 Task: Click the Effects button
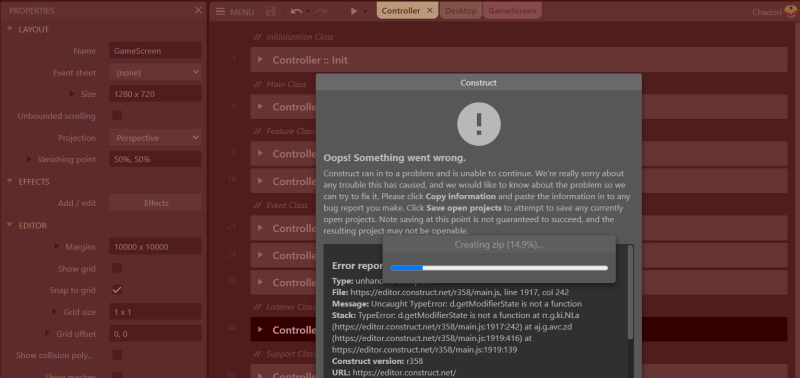click(155, 203)
